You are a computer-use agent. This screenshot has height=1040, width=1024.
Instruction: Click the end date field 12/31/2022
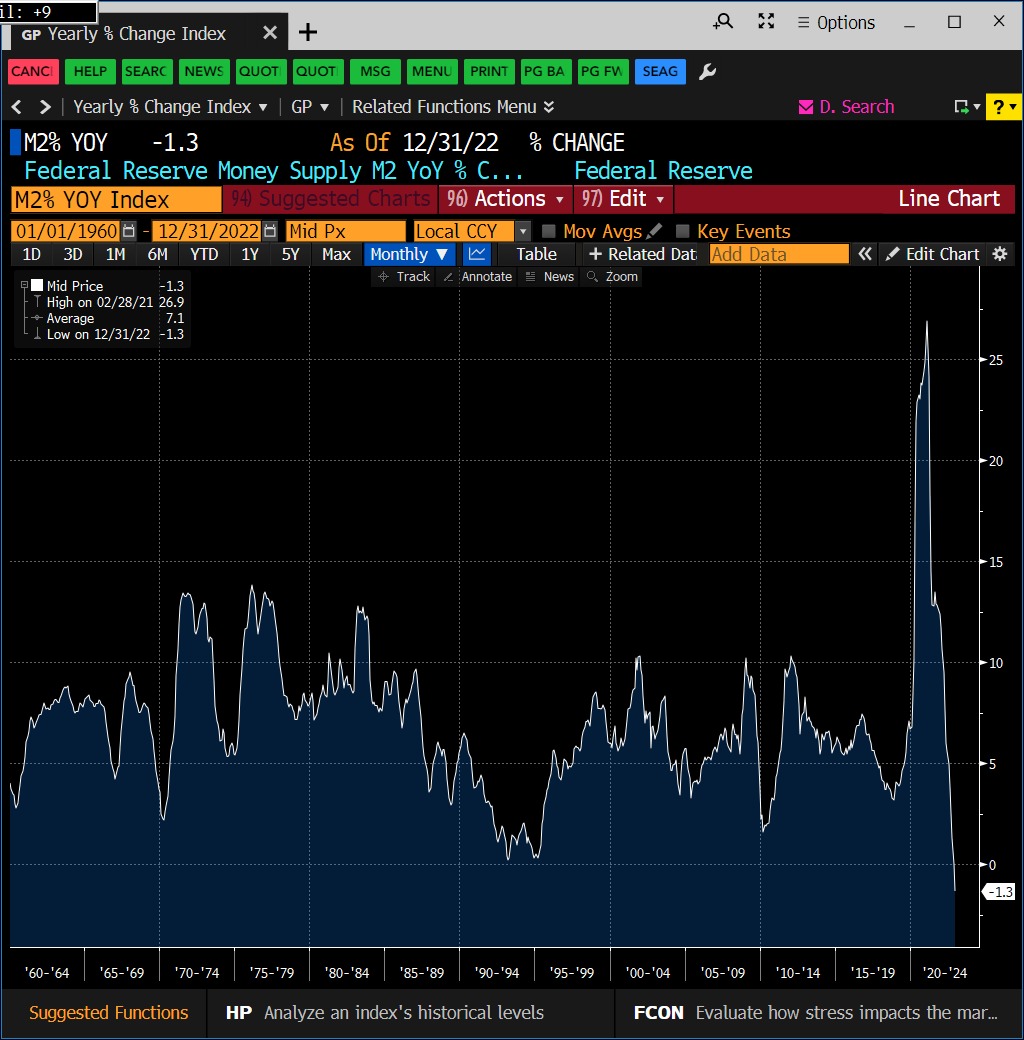click(207, 231)
